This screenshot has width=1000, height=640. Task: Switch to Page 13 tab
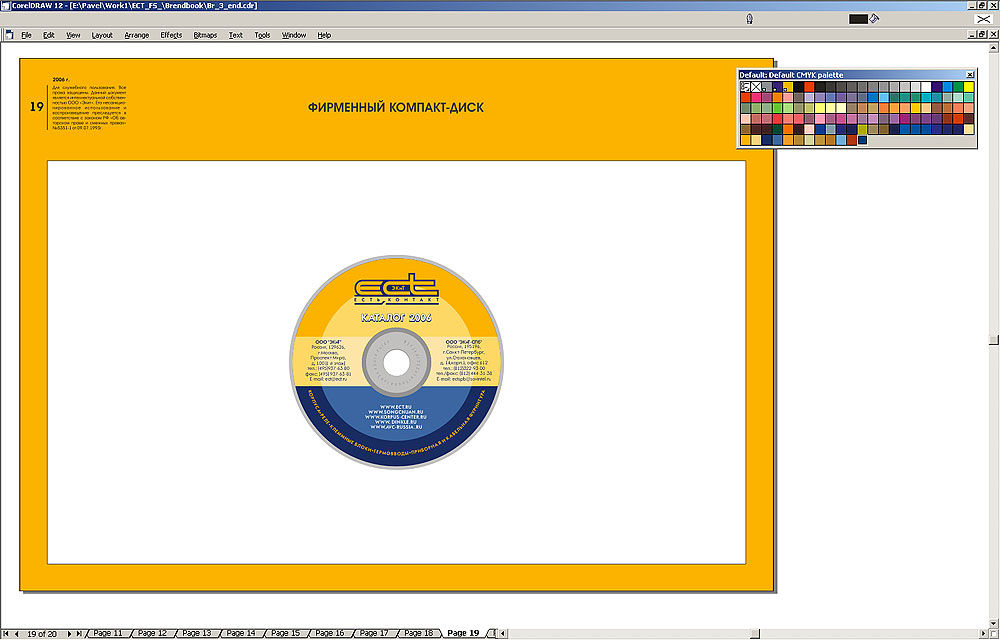(x=196, y=633)
